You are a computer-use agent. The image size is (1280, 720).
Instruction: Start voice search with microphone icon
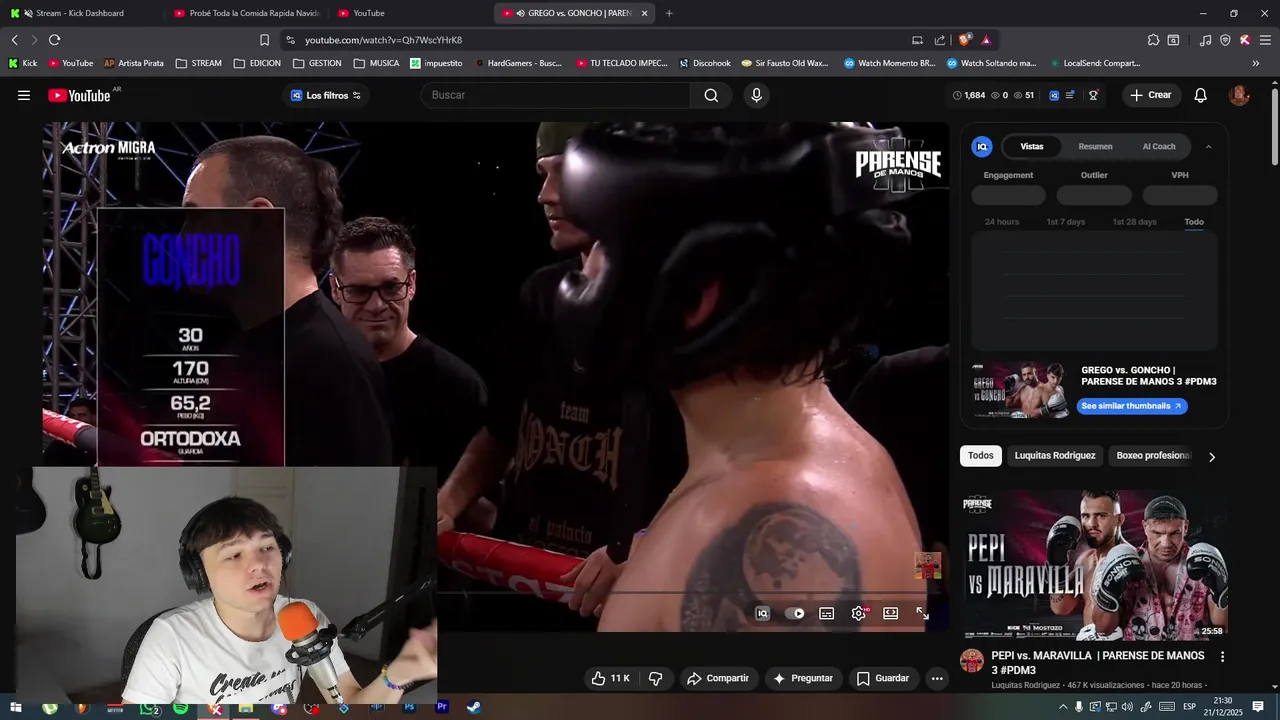pos(756,95)
